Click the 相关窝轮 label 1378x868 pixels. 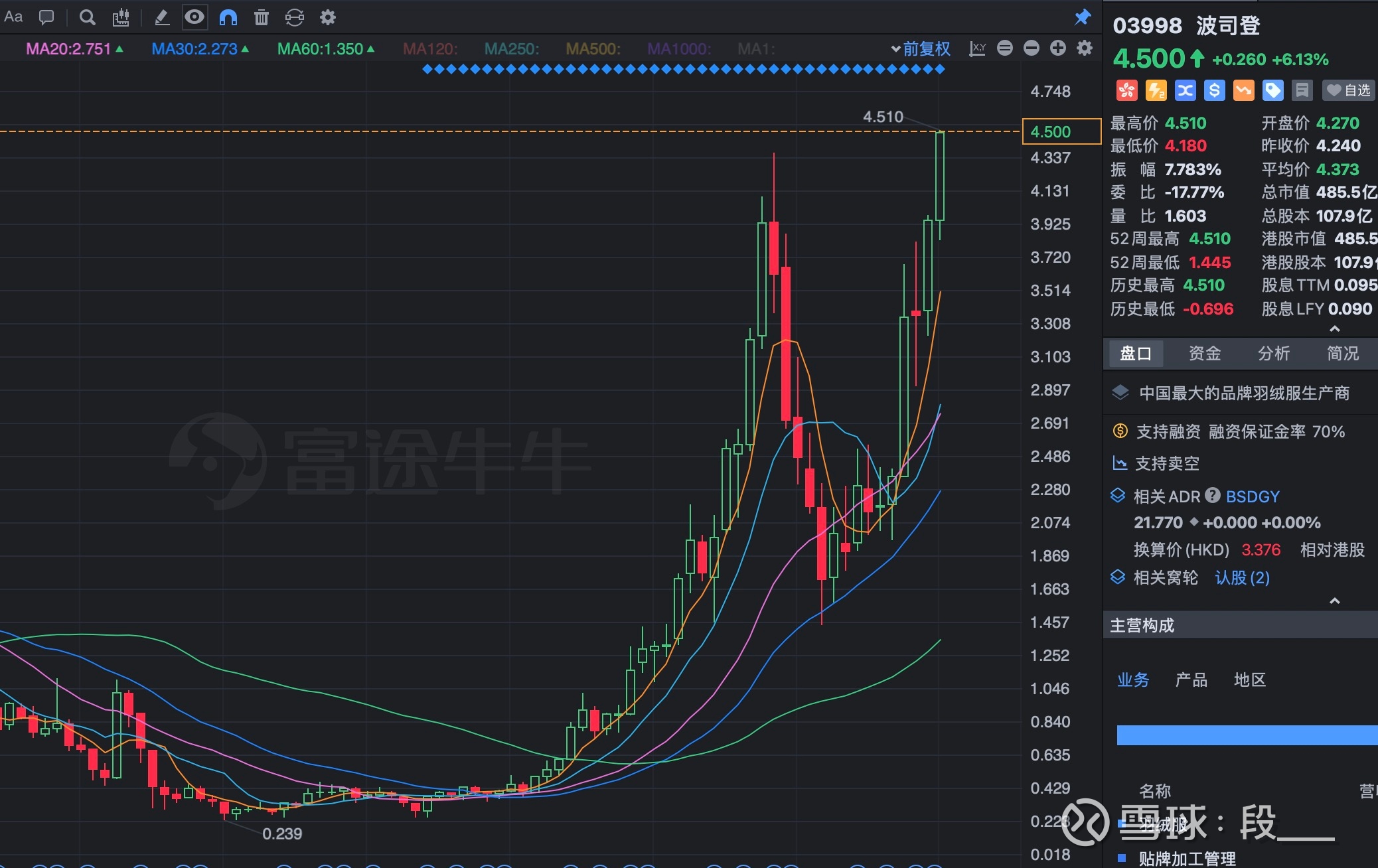point(1166,577)
